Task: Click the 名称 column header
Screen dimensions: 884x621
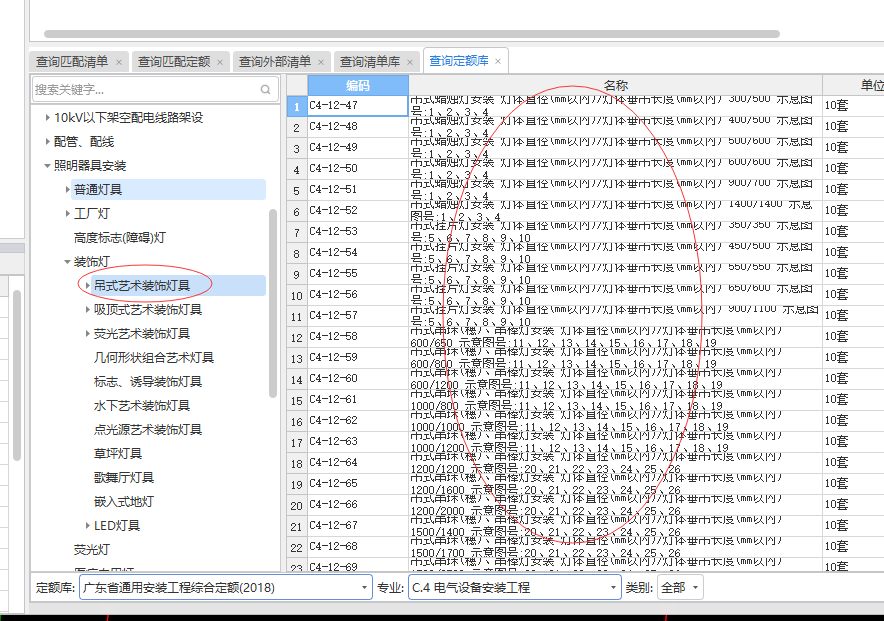Action: point(615,85)
